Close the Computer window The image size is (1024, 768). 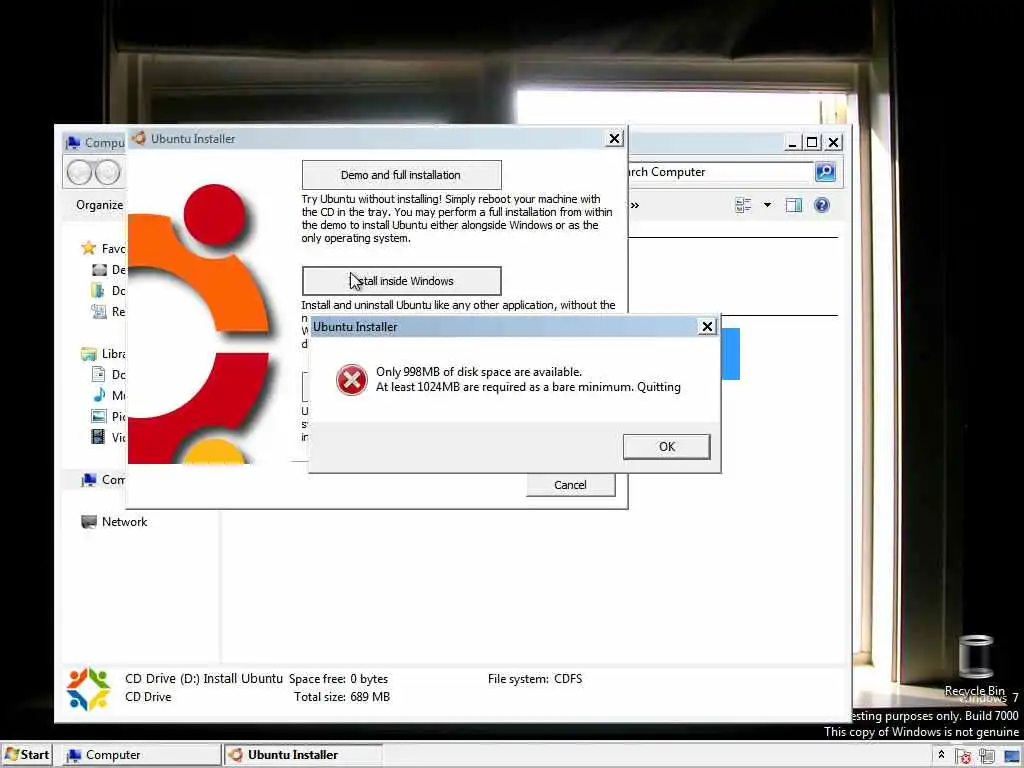click(x=833, y=142)
